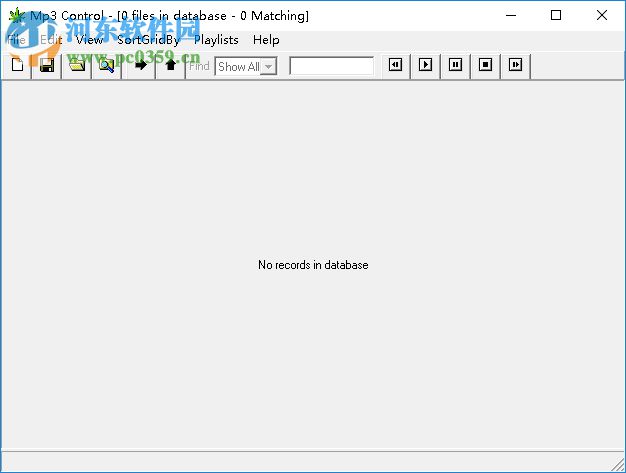Click the magnifier search files icon

[x=107, y=65]
